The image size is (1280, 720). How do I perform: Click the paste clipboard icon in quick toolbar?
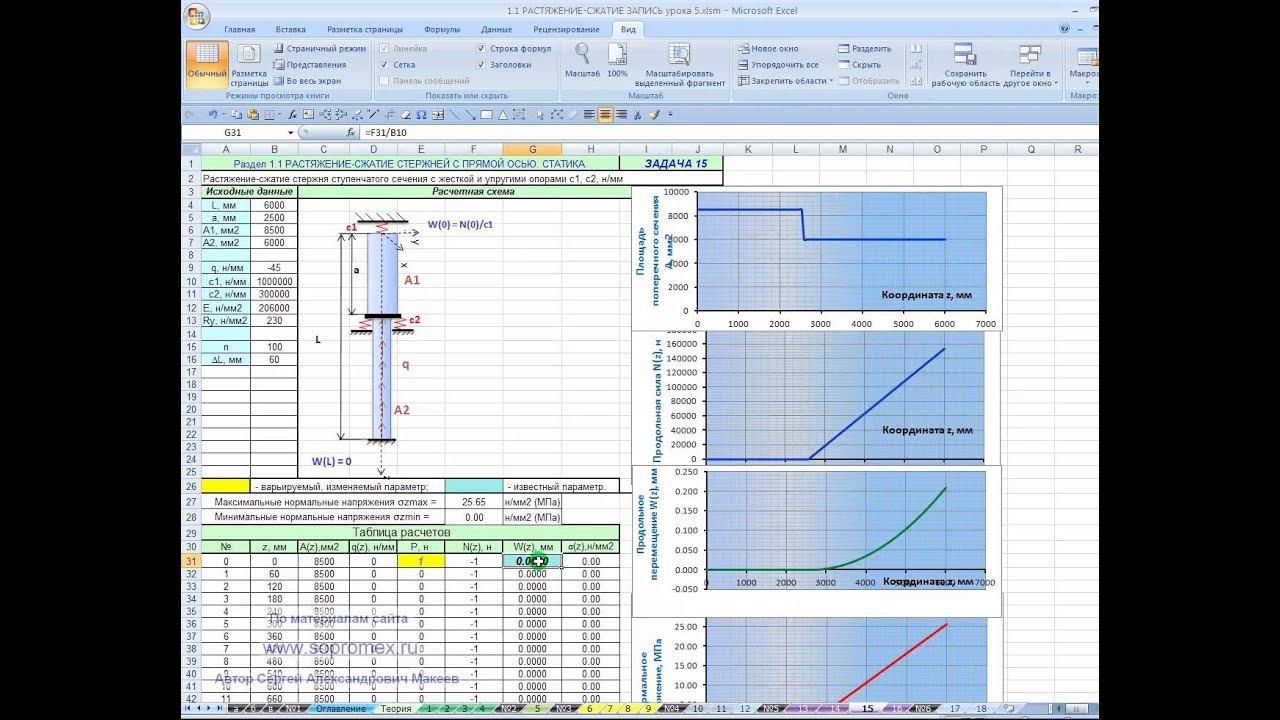point(253,115)
